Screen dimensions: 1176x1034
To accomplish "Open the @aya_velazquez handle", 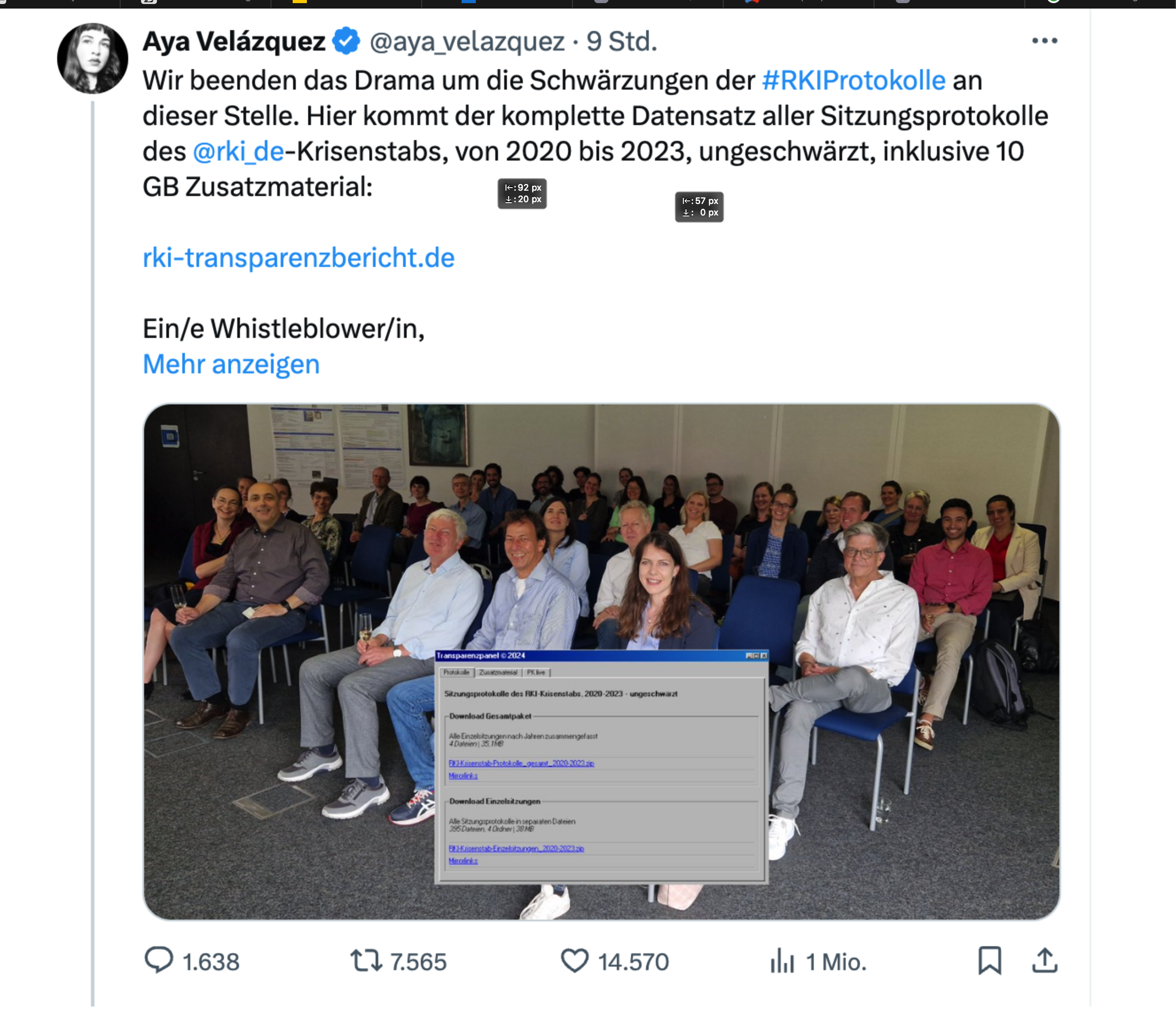I will 467,41.
